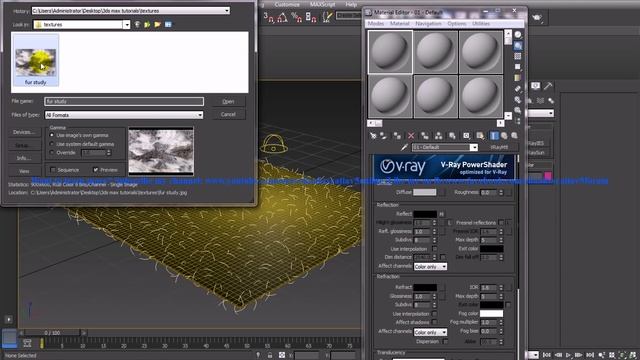Click the Diffuse color swatch
This screenshot has height=360, width=640.
[x=424, y=192]
